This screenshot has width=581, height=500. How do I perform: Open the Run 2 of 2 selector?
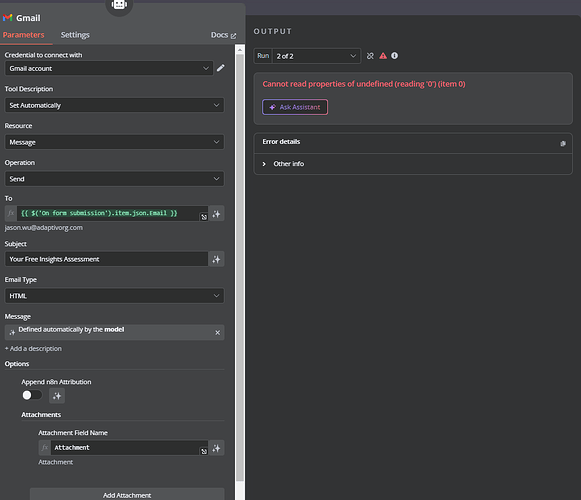click(316, 56)
